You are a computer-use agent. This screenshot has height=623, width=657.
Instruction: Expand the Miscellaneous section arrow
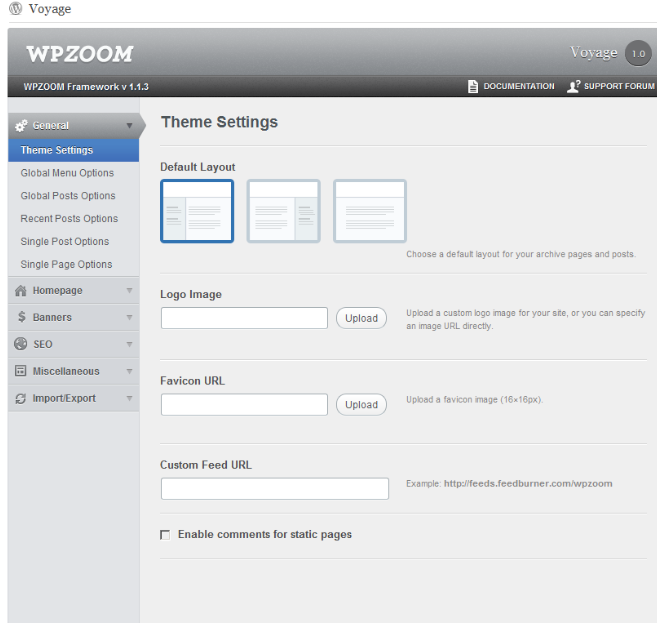129,371
